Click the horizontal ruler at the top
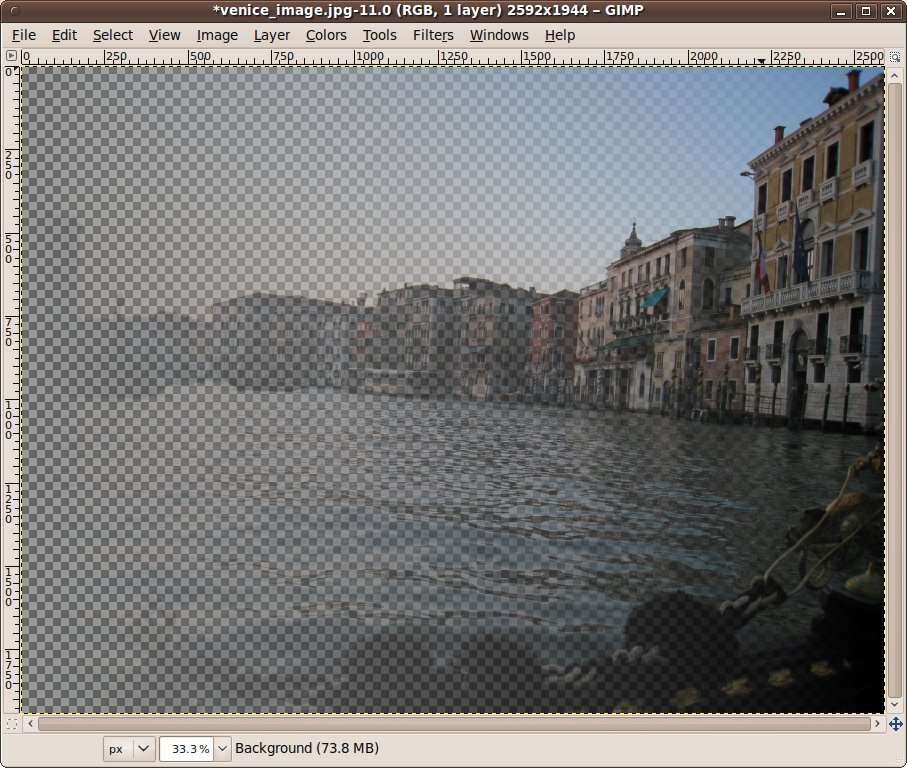This screenshot has height=768, width=907. coord(453,57)
